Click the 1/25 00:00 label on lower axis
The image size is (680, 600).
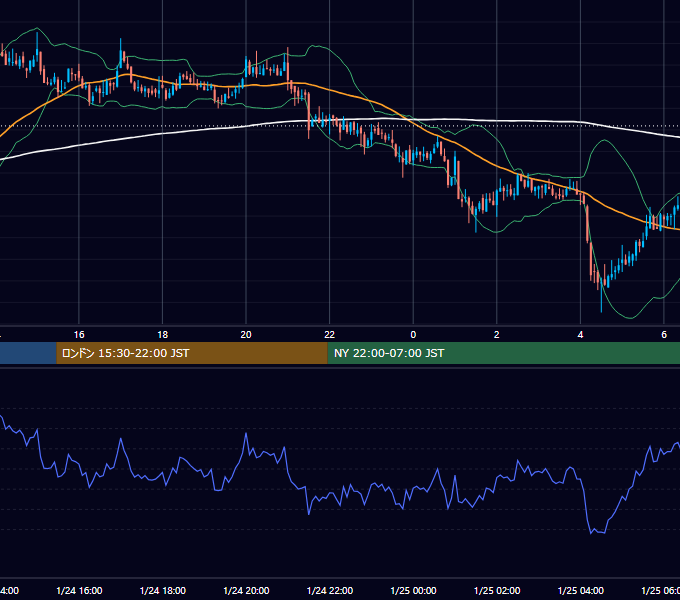point(413,590)
